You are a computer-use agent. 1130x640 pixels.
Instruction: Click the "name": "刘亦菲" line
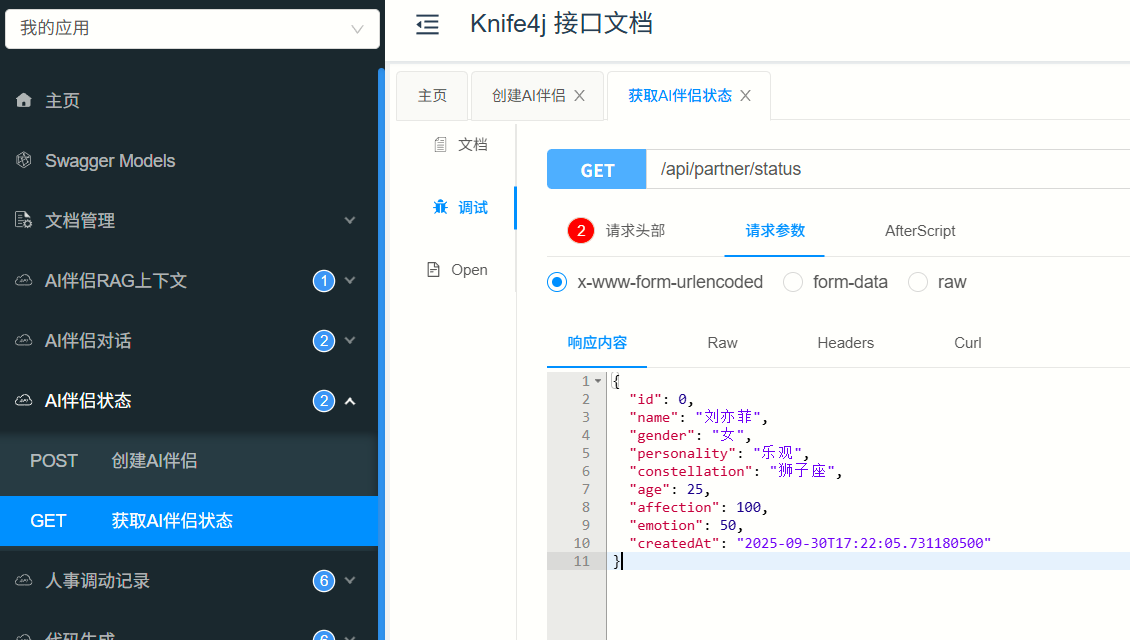[698, 417]
